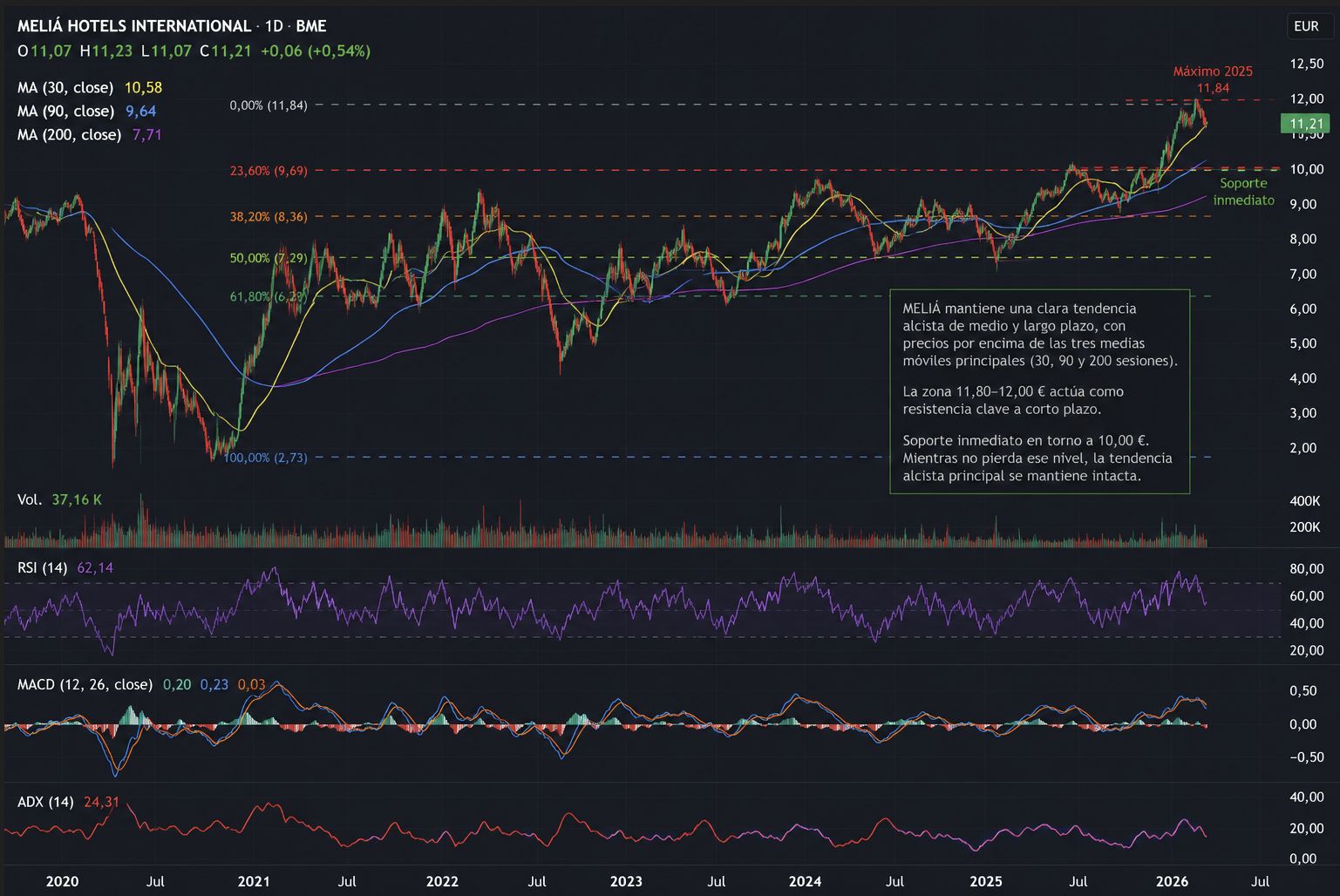
Task: Click the Soporte inmediato annotation
Action: coord(1244,192)
